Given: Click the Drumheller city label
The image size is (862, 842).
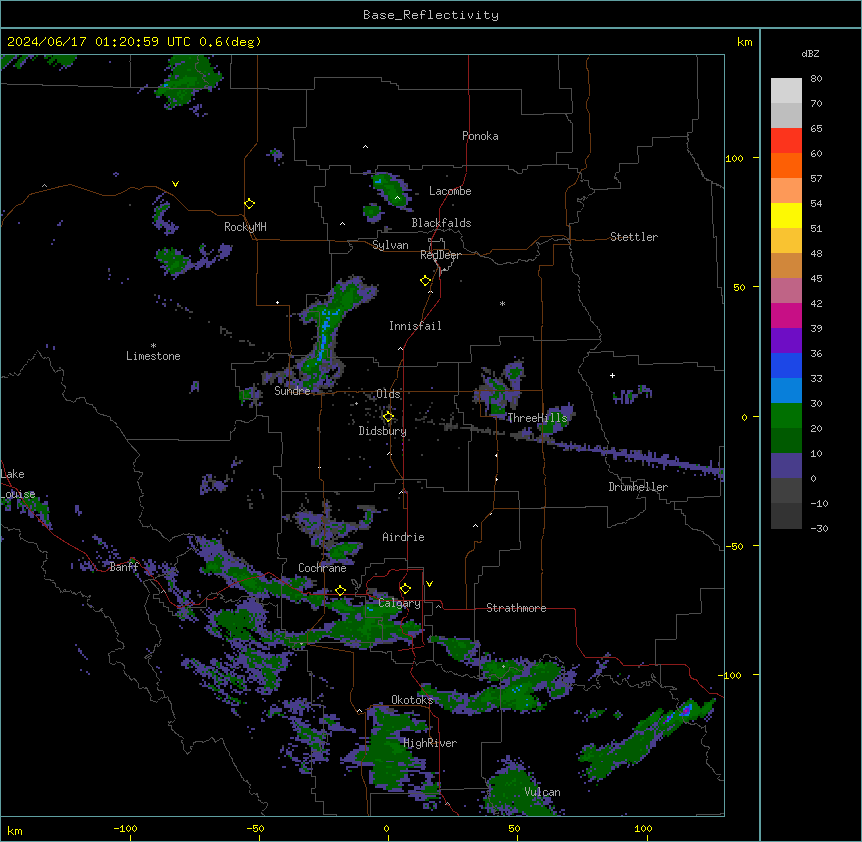Looking at the screenshot, I should pos(638,487).
